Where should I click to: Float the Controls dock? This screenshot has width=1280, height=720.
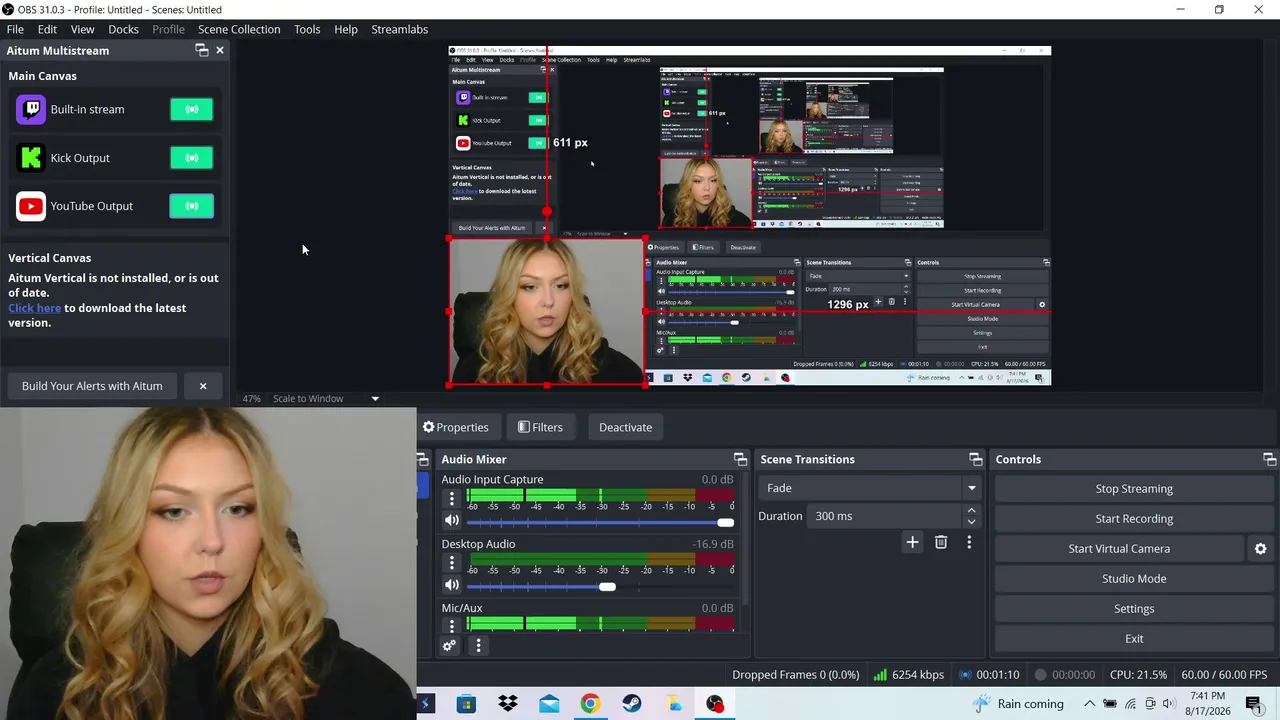pyautogui.click(x=1269, y=459)
